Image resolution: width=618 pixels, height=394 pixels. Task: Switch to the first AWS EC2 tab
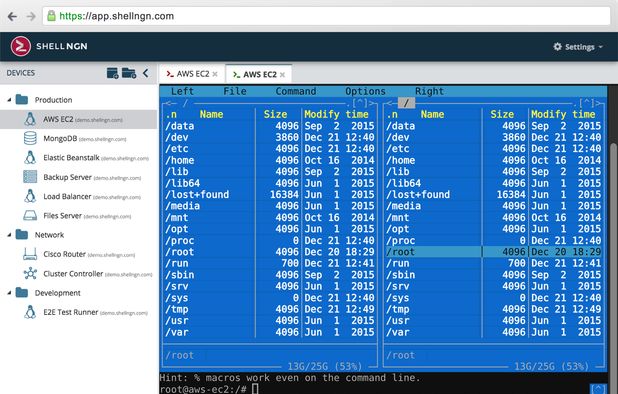click(x=192, y=74)
